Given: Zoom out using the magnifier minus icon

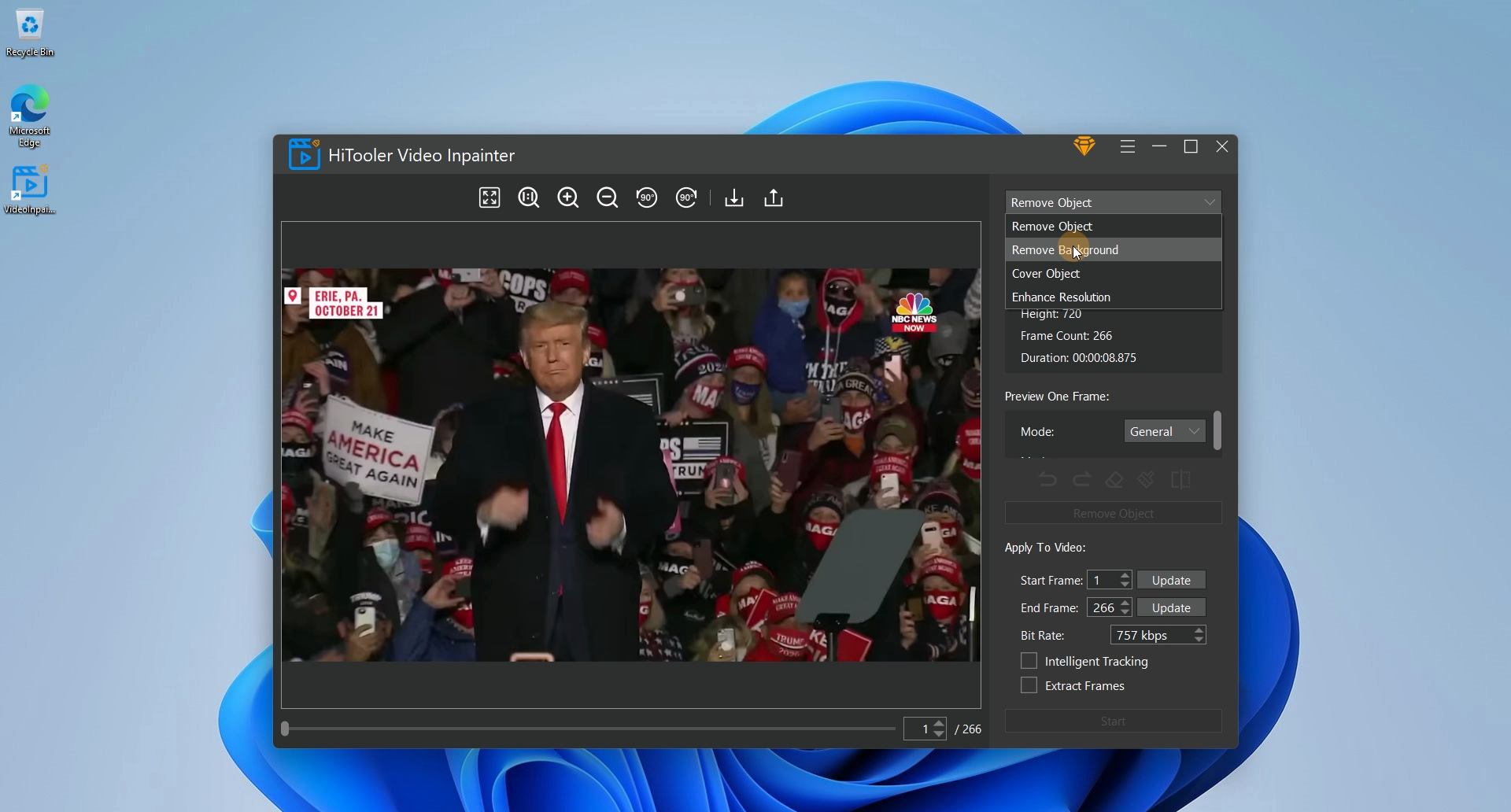Looking at the screenshot, I should [607, 197].
